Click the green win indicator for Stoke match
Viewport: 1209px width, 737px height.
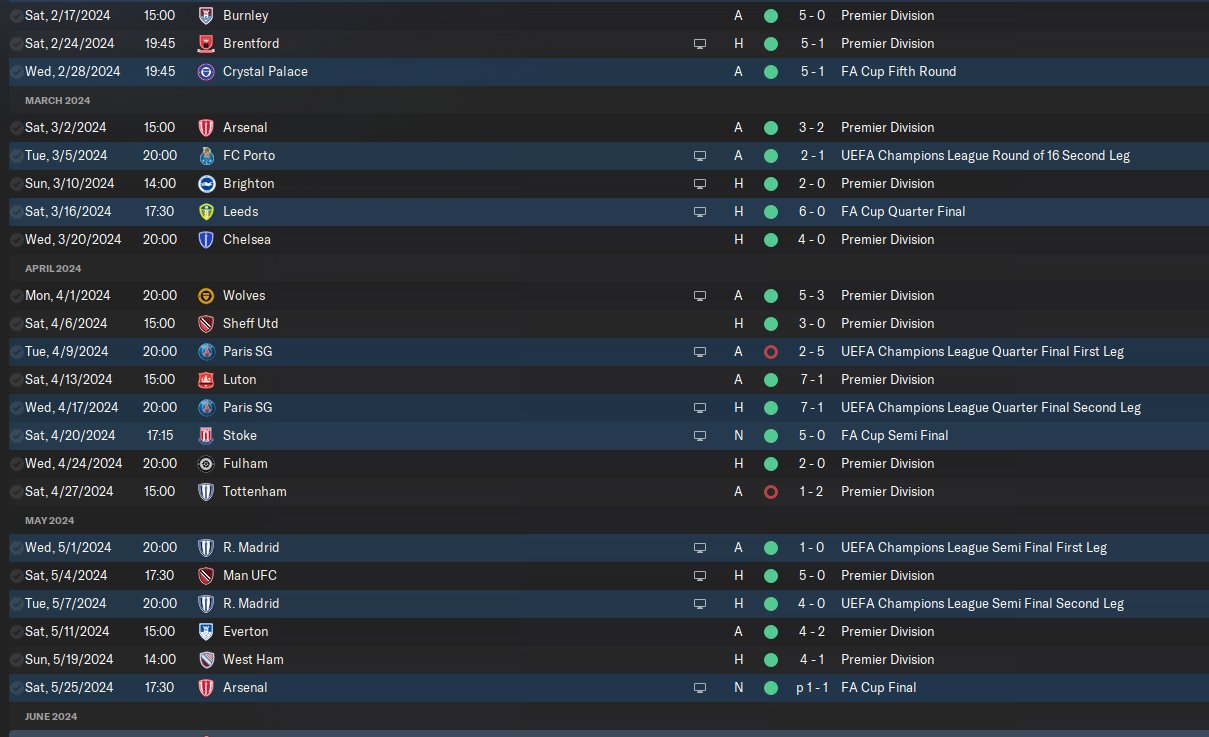(770, 436)
